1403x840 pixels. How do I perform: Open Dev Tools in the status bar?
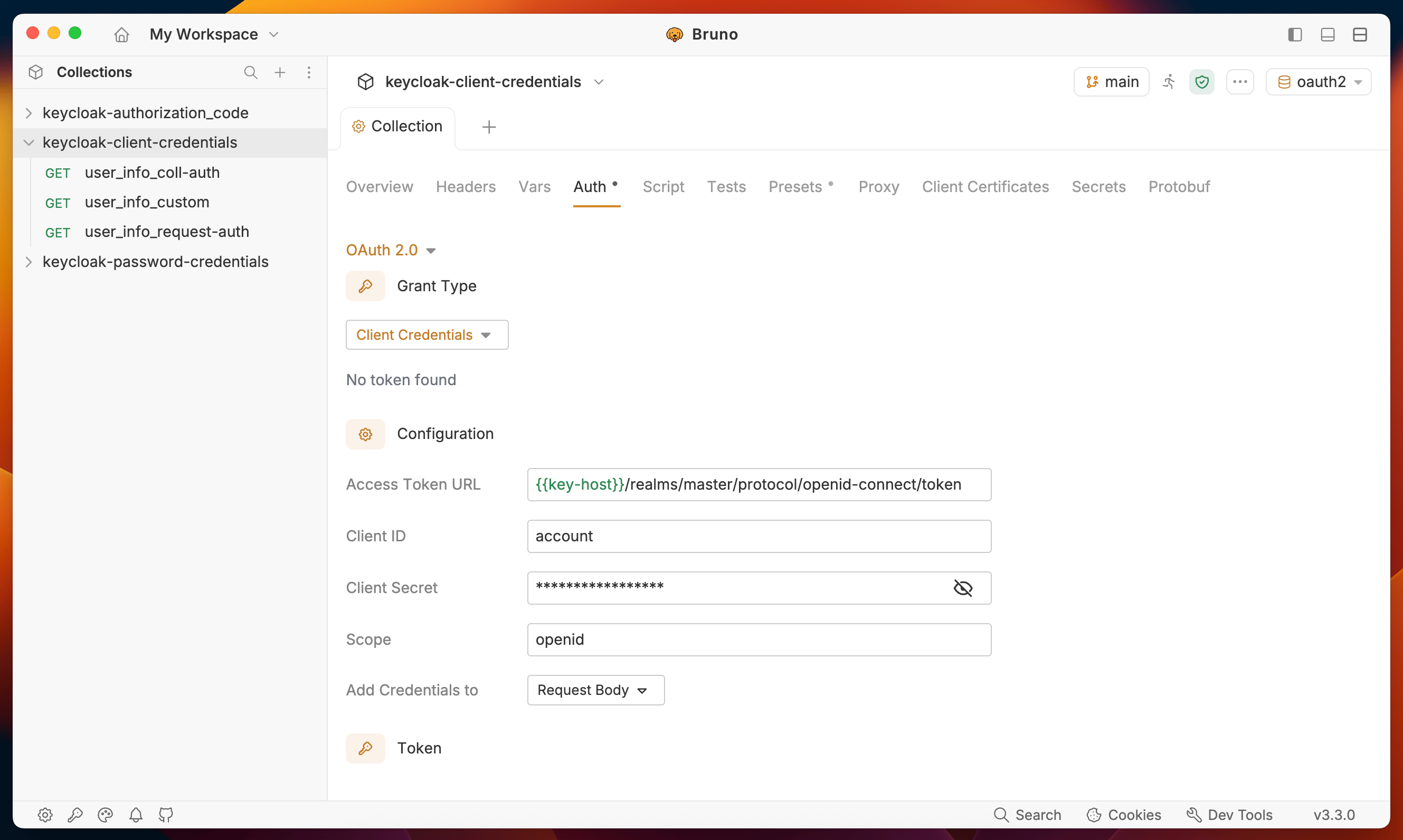coord(1229,815)
